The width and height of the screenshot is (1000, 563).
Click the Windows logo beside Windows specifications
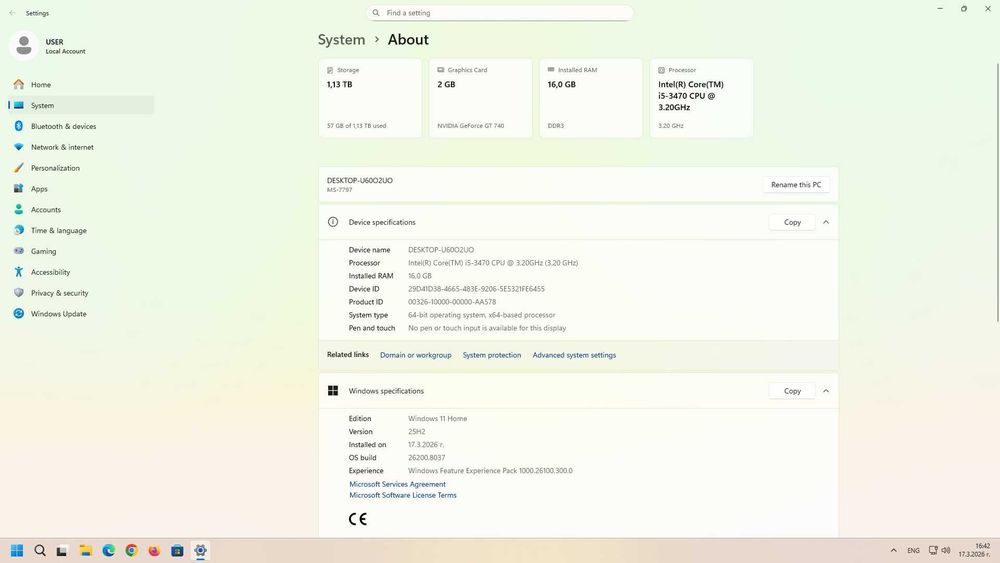tap(333, 391)
